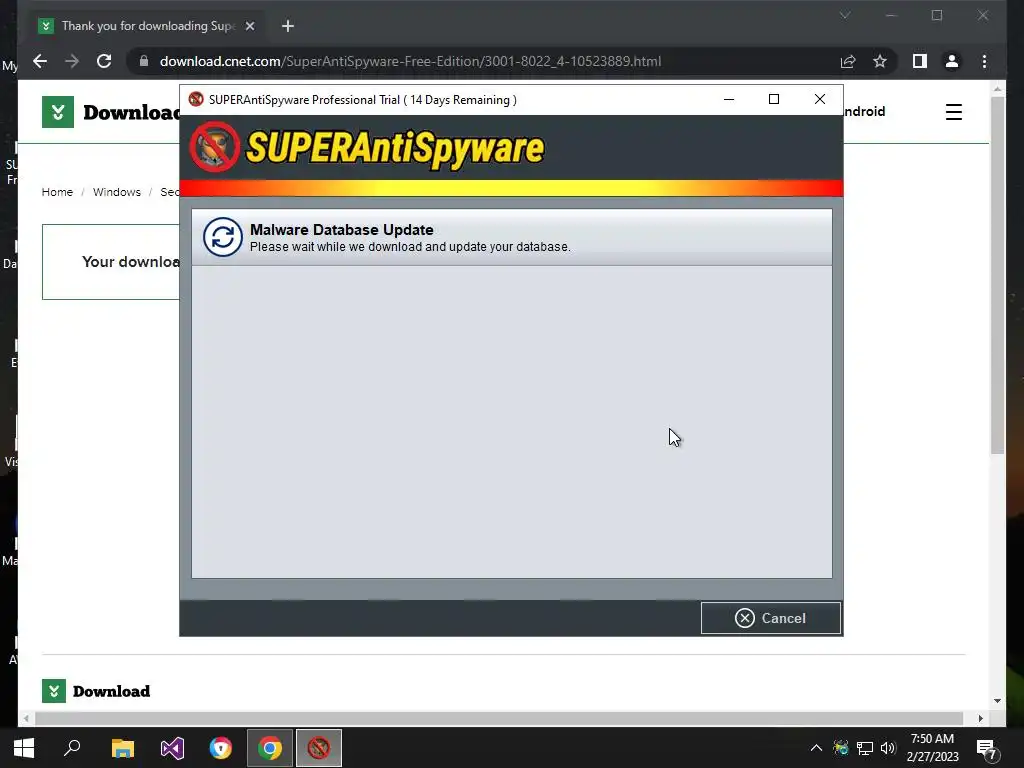The height and width of the screenshot is (768, 1024).
Task: Reload the CNET download page
Action: point(104,61)
